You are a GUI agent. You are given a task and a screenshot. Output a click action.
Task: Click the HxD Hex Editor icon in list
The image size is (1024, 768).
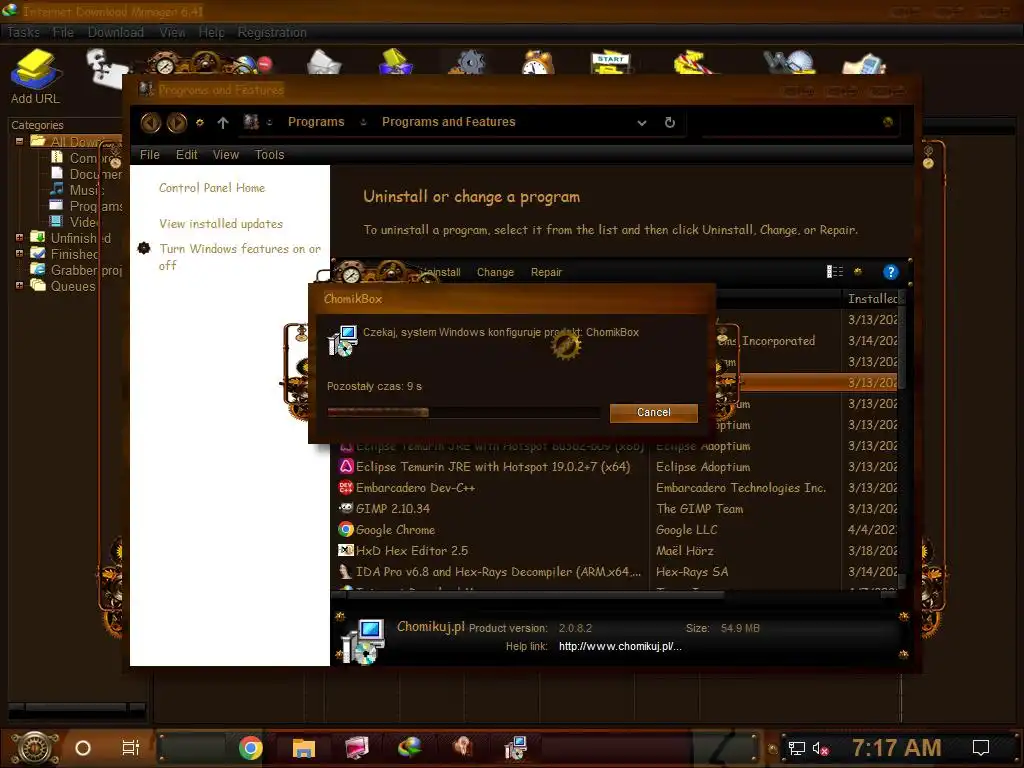pos(345,551)
